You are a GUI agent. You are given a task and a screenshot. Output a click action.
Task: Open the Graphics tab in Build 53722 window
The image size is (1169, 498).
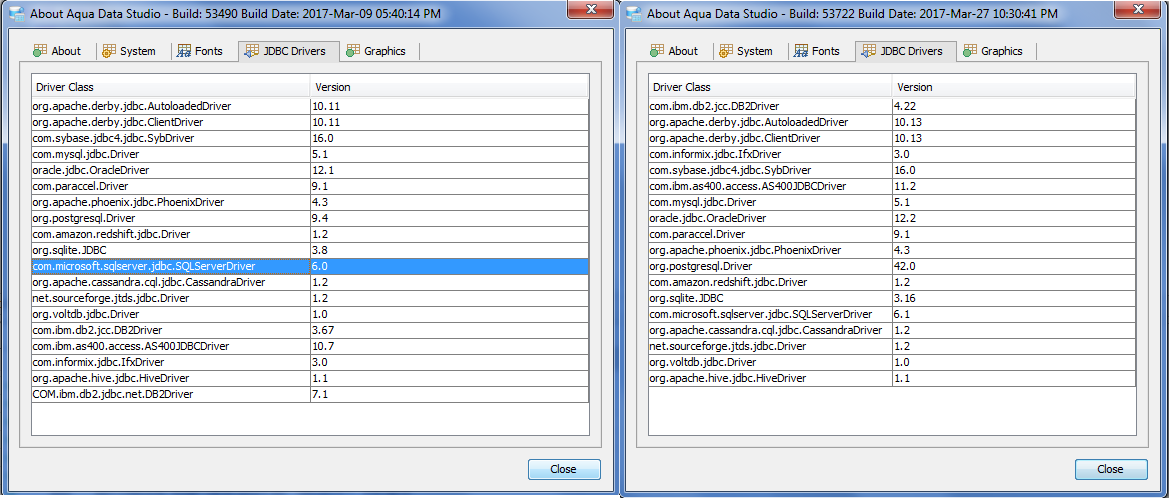click(x=993, y=51)
